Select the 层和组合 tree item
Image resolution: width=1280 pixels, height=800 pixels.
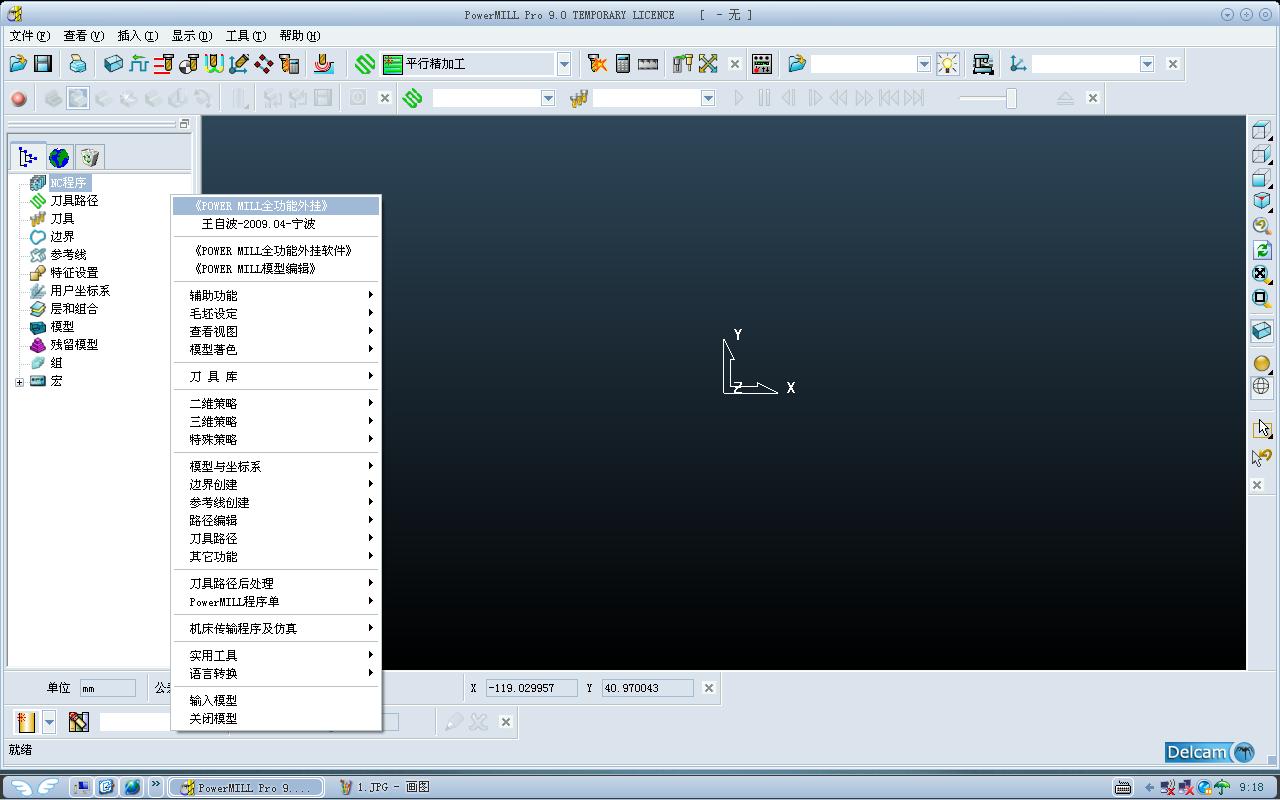(x=74, y=308)
